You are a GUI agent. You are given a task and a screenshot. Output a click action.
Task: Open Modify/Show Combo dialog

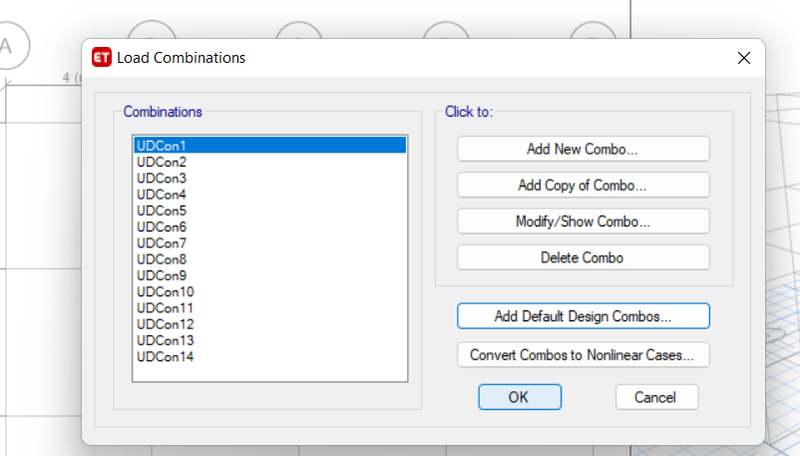tap(583, 221)
